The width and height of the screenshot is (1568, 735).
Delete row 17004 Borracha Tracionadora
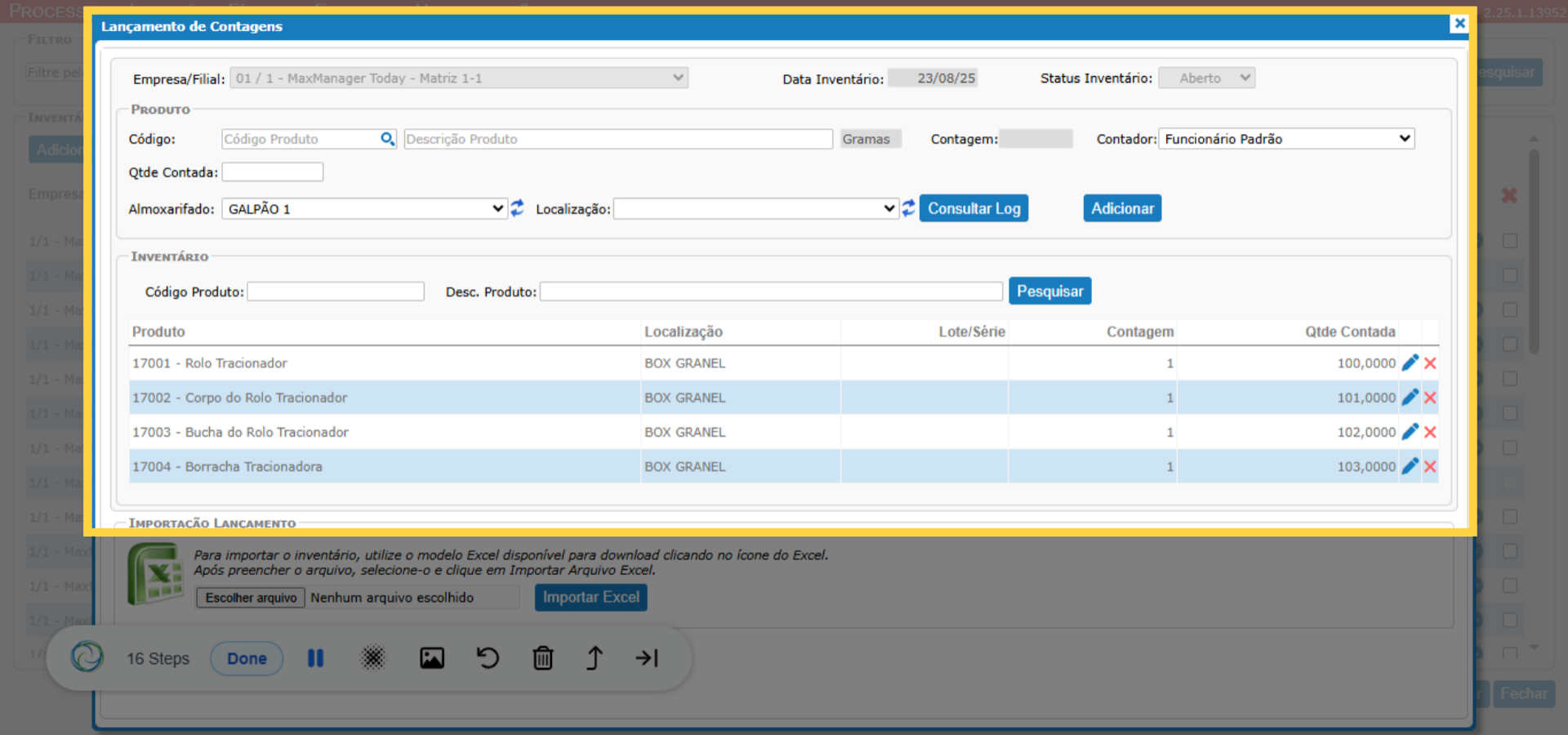1430,466
